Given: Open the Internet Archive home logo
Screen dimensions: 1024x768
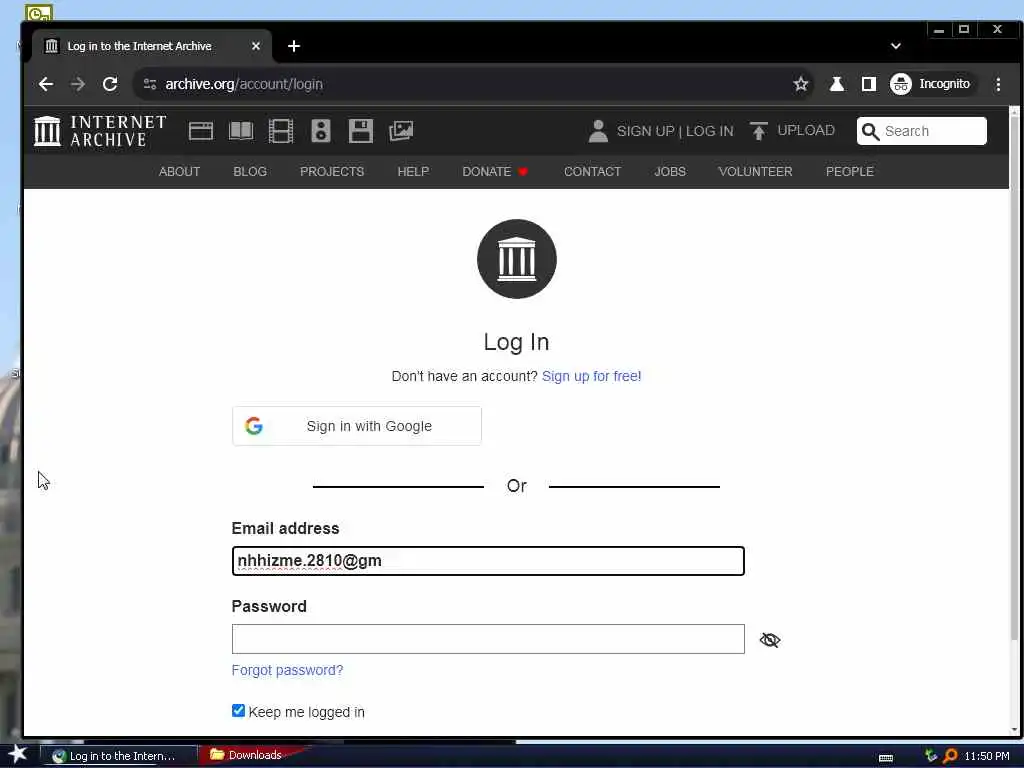Looking at the screenshot, I should click(x=101, y=131).
